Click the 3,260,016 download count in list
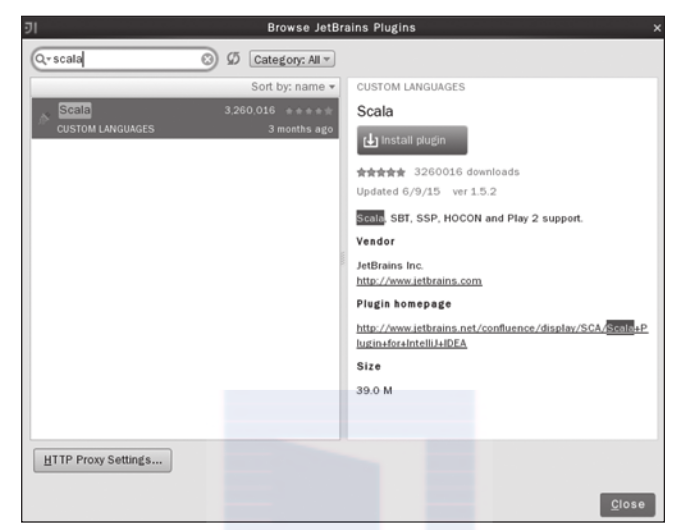 (250, 110)
